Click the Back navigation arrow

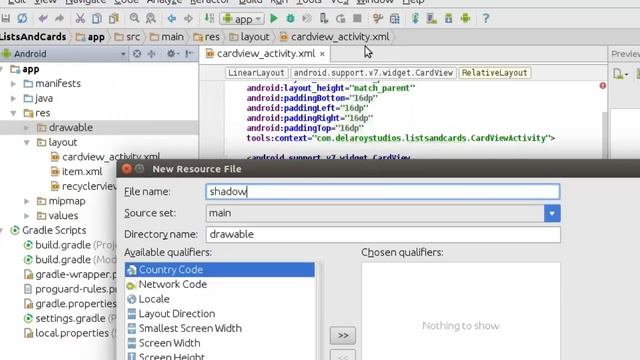[x=171, y=18]
